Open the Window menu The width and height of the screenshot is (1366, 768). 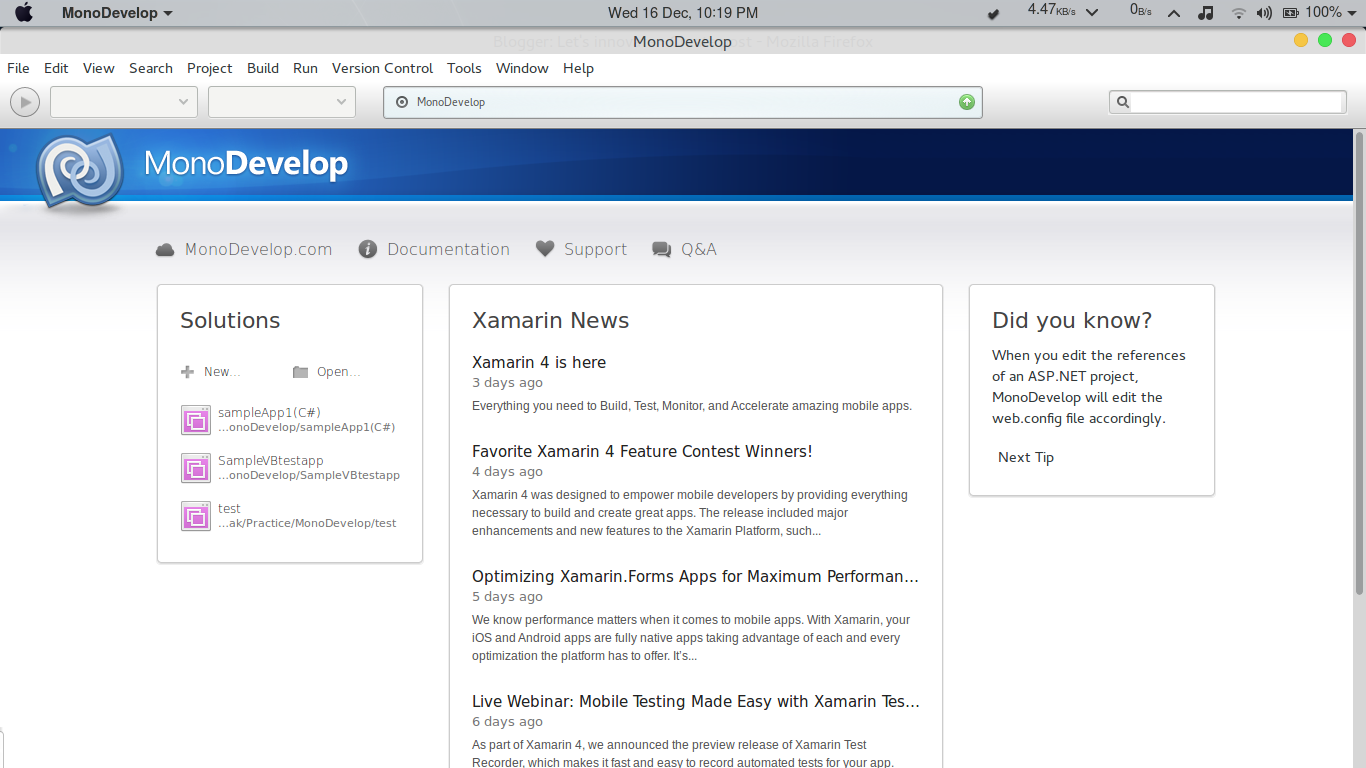(522, 68)
